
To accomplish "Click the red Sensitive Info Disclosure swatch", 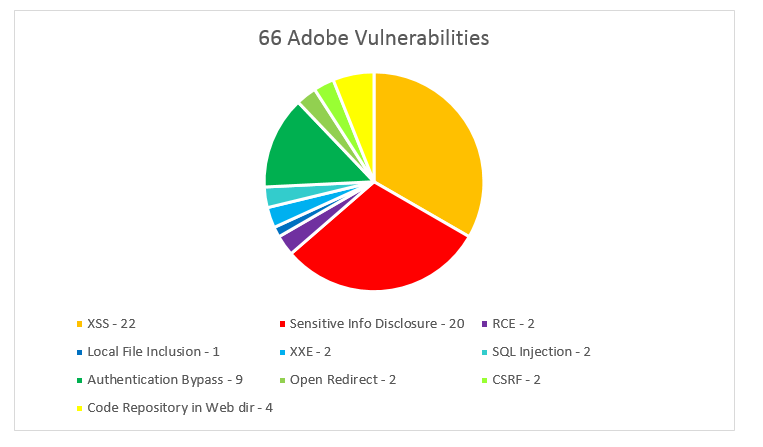I will [282, 324].
